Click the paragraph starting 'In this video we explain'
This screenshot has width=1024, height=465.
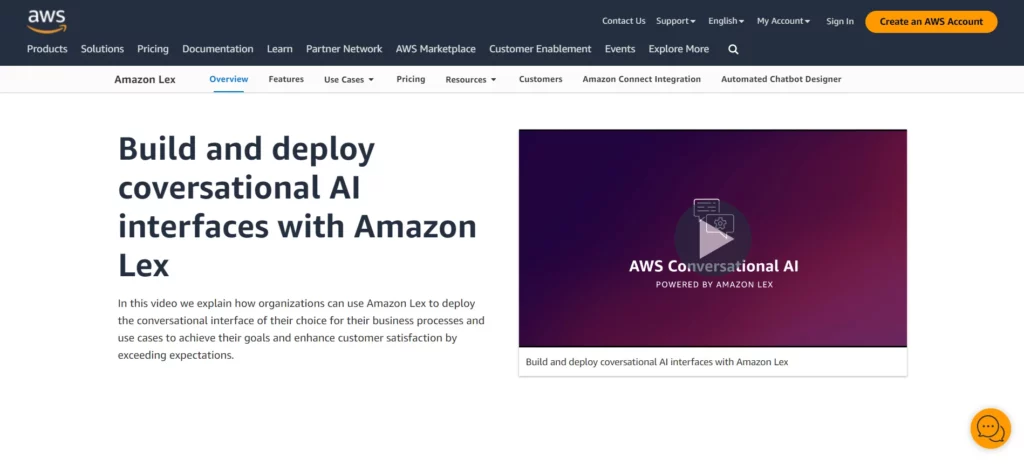click(x=301, y=330)
